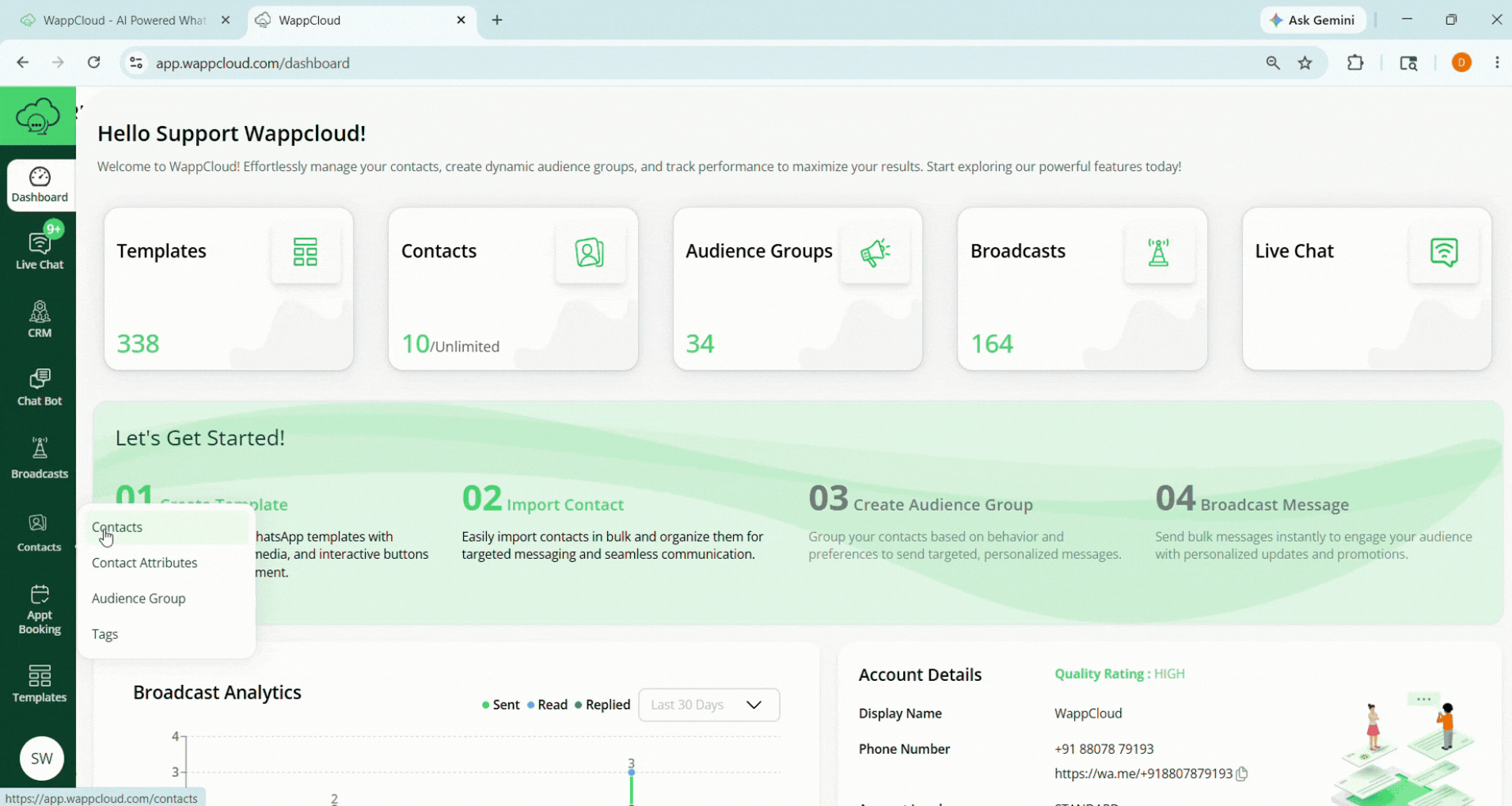Click the Quality Rating : HIGH label
This screenshot has height=806, width=1512.
point(1119,674)
